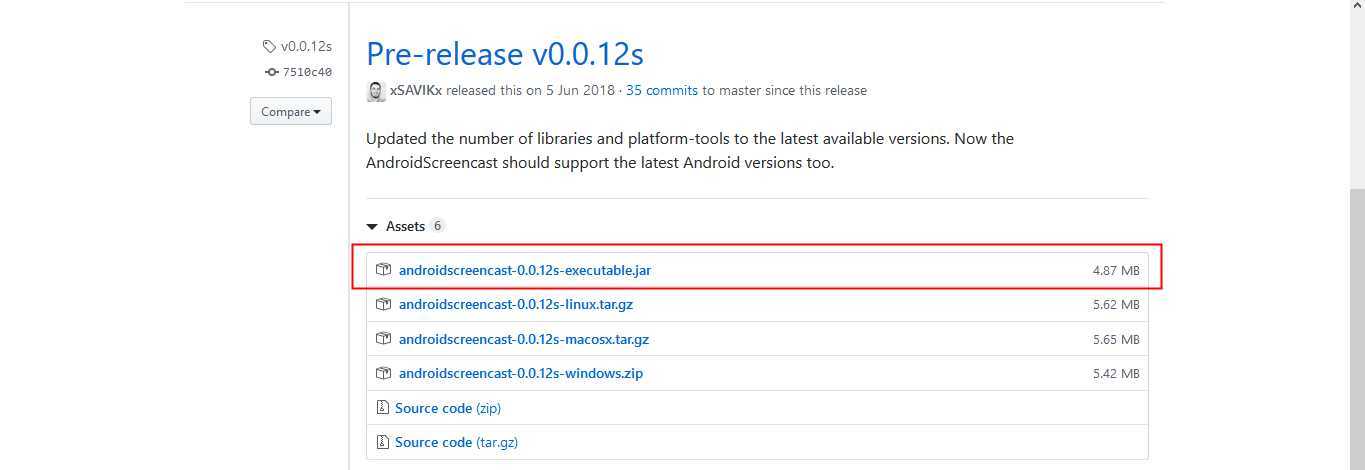Click the package icon beside executable.jar asset
This screenshot has height=470, width=1365.
[383, 270]
